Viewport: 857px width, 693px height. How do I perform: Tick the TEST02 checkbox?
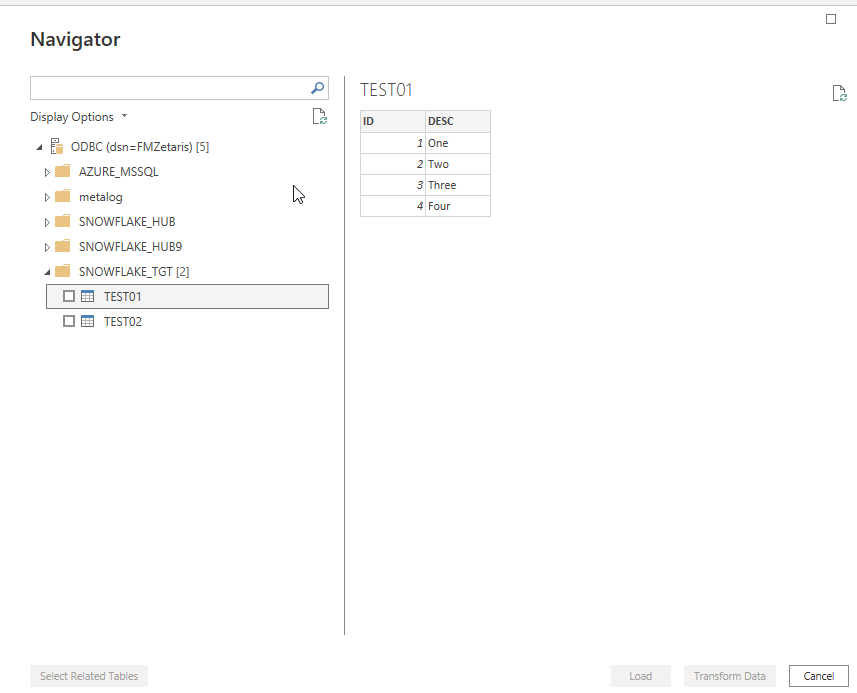pos(69,321)
